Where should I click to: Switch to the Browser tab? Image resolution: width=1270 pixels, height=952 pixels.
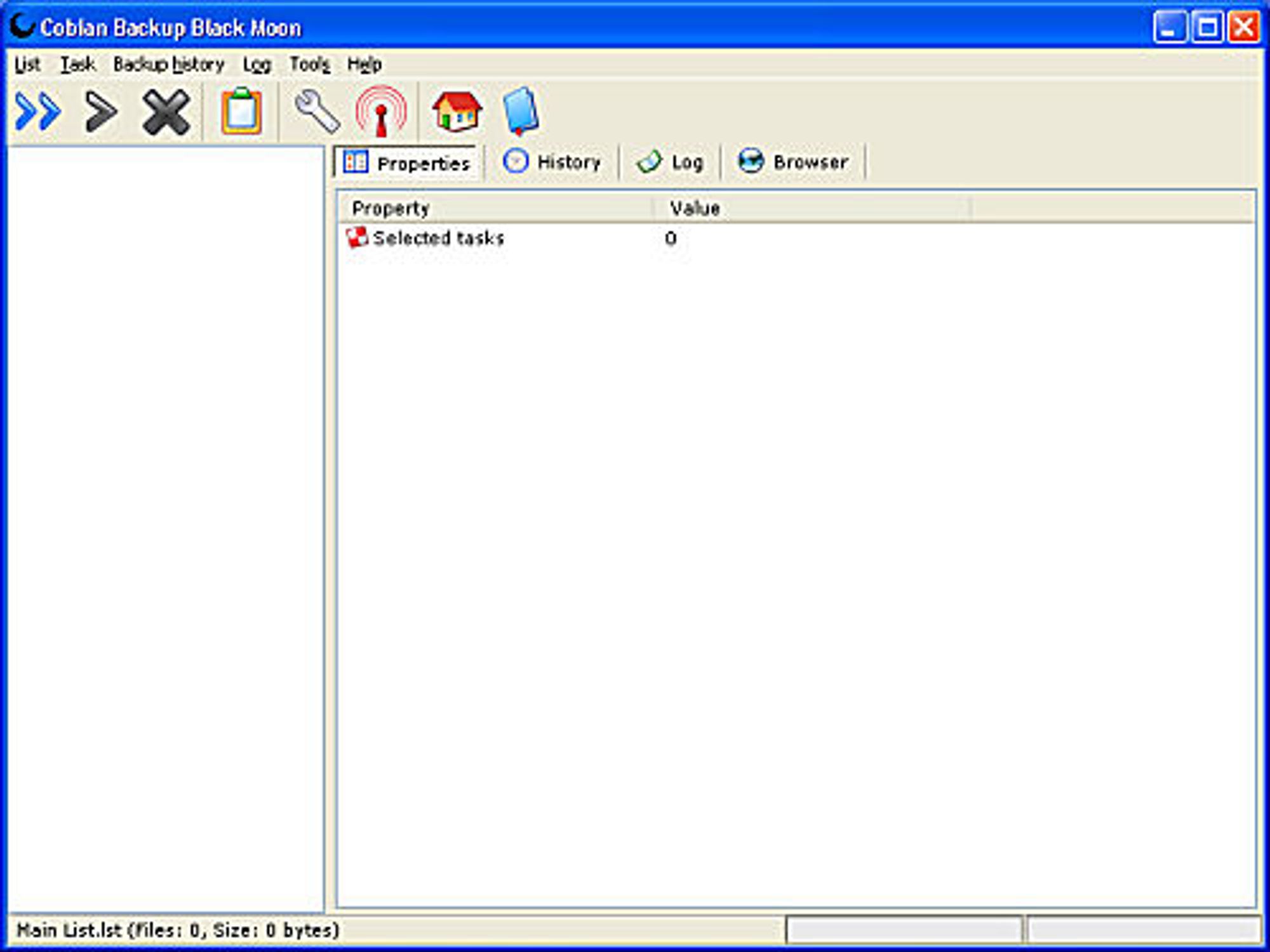(793, 162)
